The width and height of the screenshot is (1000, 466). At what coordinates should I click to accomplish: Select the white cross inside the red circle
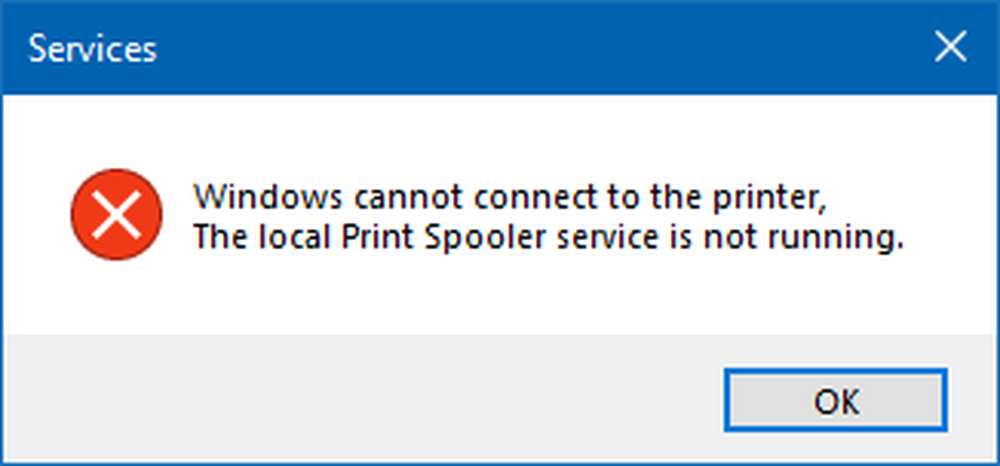pos(117,215)
